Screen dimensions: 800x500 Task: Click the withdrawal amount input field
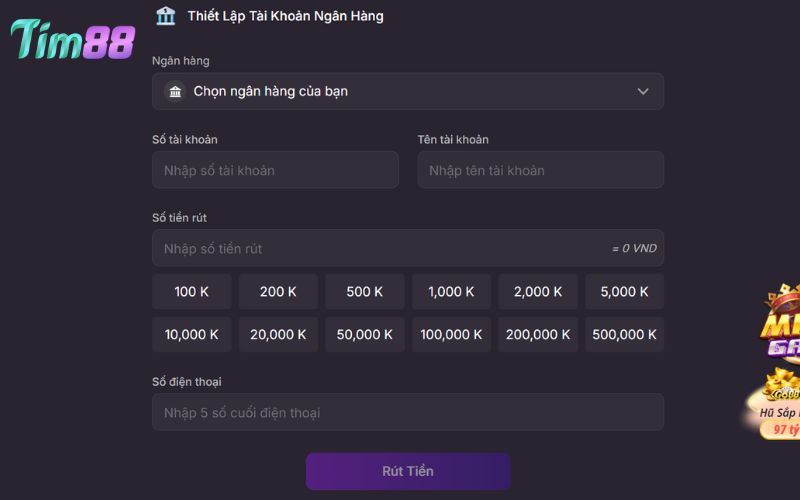pyautogui.click(x=380, y=248)
